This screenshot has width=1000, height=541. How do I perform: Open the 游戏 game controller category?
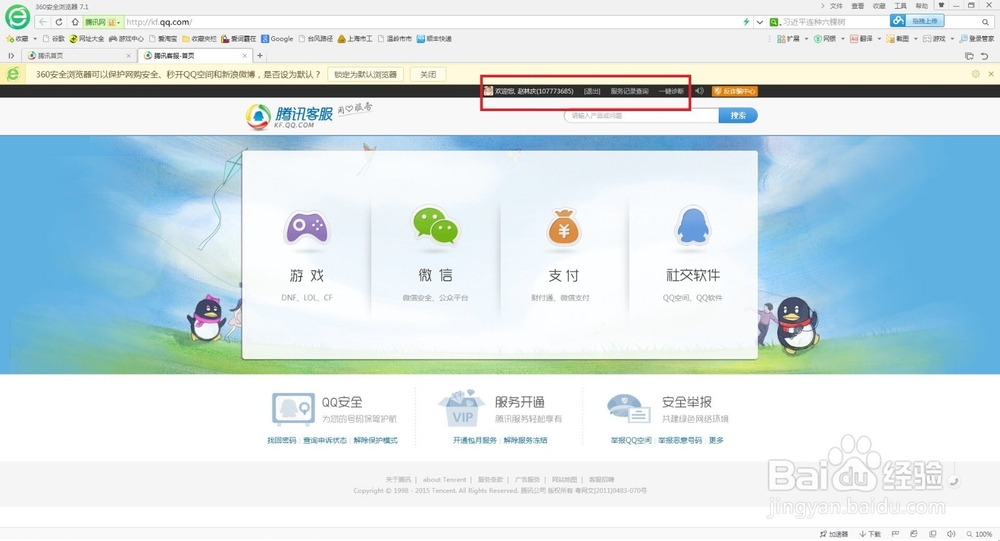(307, 228)
